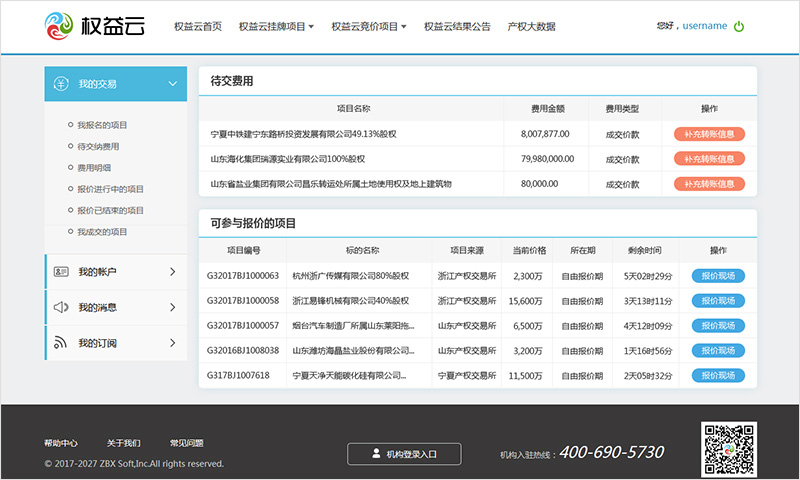Click the 我的帐户 ID card icon
This screenshot has height=480, width=800.
coord(61,272)
